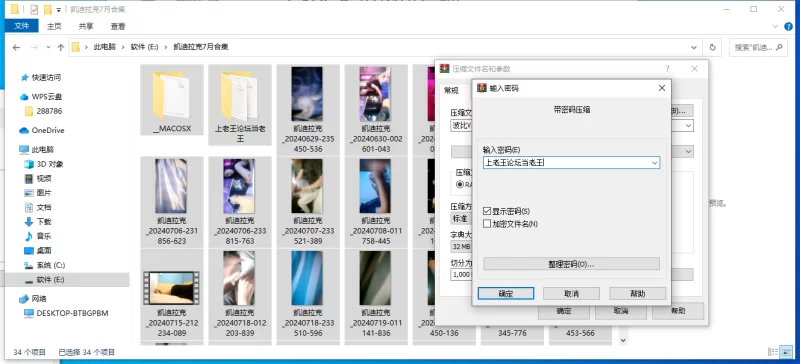
Task: Click the 音乐 music icon
Action: (x=29, y=236)
